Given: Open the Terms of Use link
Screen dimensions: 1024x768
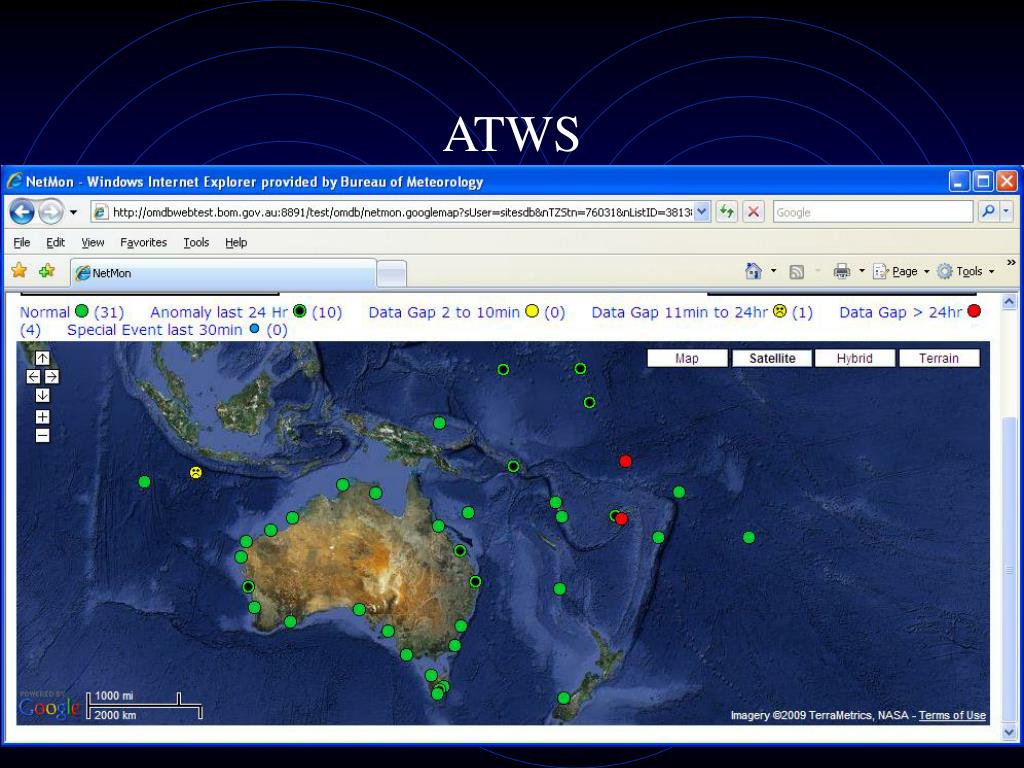Looking at the screenshot, I should click(x=952, y=715).
